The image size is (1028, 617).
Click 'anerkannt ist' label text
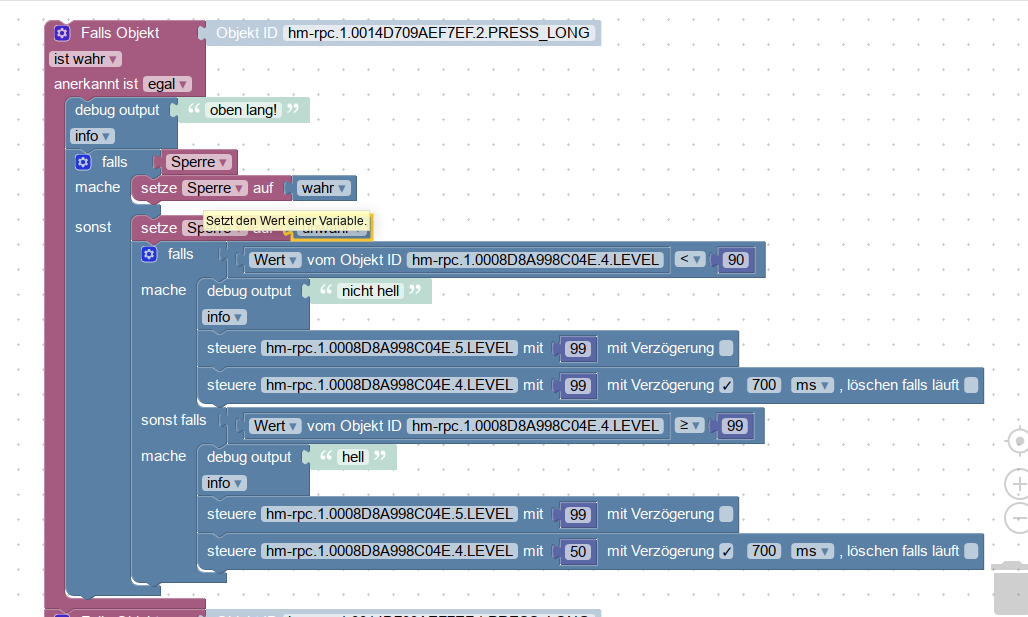pyautogui.click(x=96, y=84)
